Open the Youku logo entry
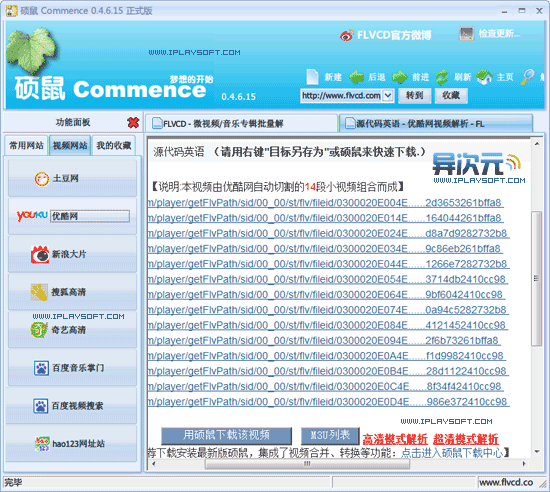 [32, 216]
